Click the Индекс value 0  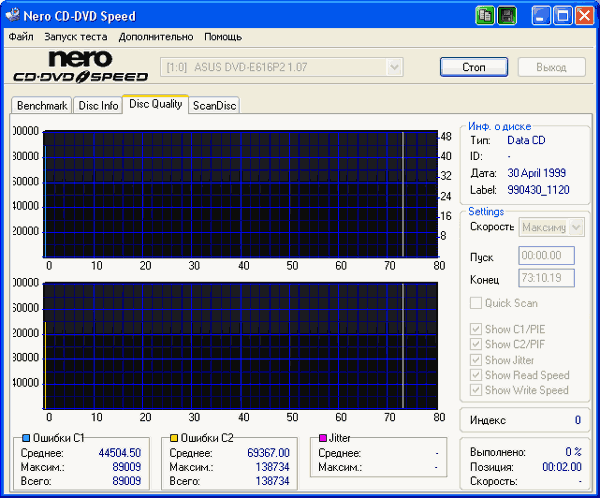point(578,420)
